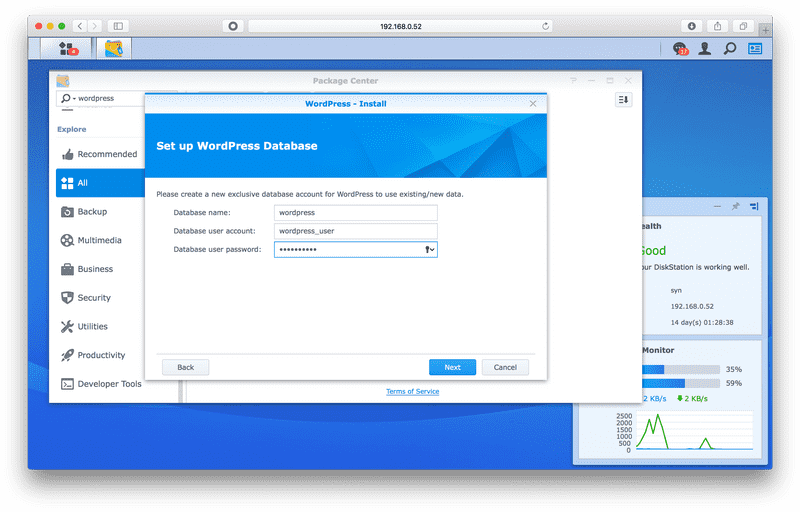Go Back in the WordPress installer
The image size is (800, 512).
(x=185, y=367)
